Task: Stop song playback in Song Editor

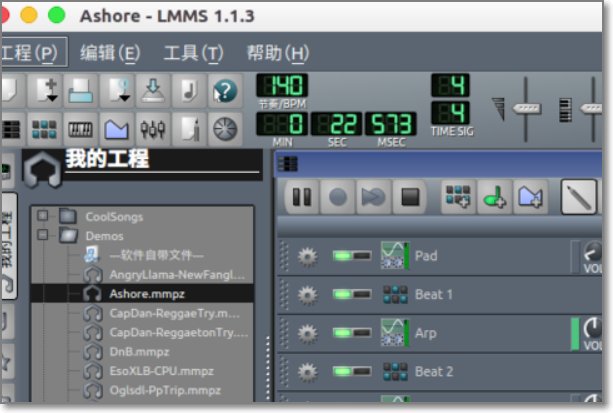Action: (410, 197)
